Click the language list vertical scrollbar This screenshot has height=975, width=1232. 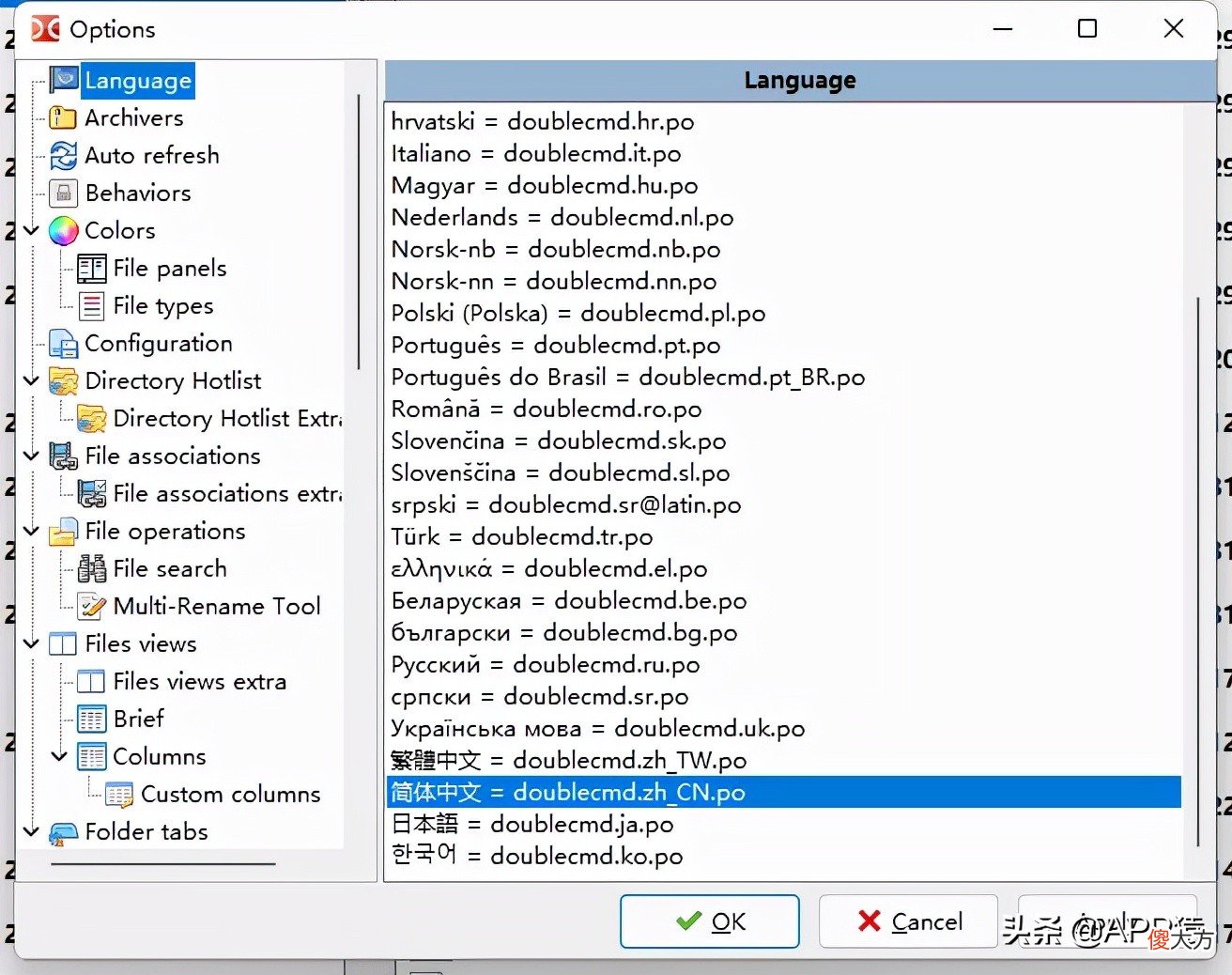coord(1198,573)
